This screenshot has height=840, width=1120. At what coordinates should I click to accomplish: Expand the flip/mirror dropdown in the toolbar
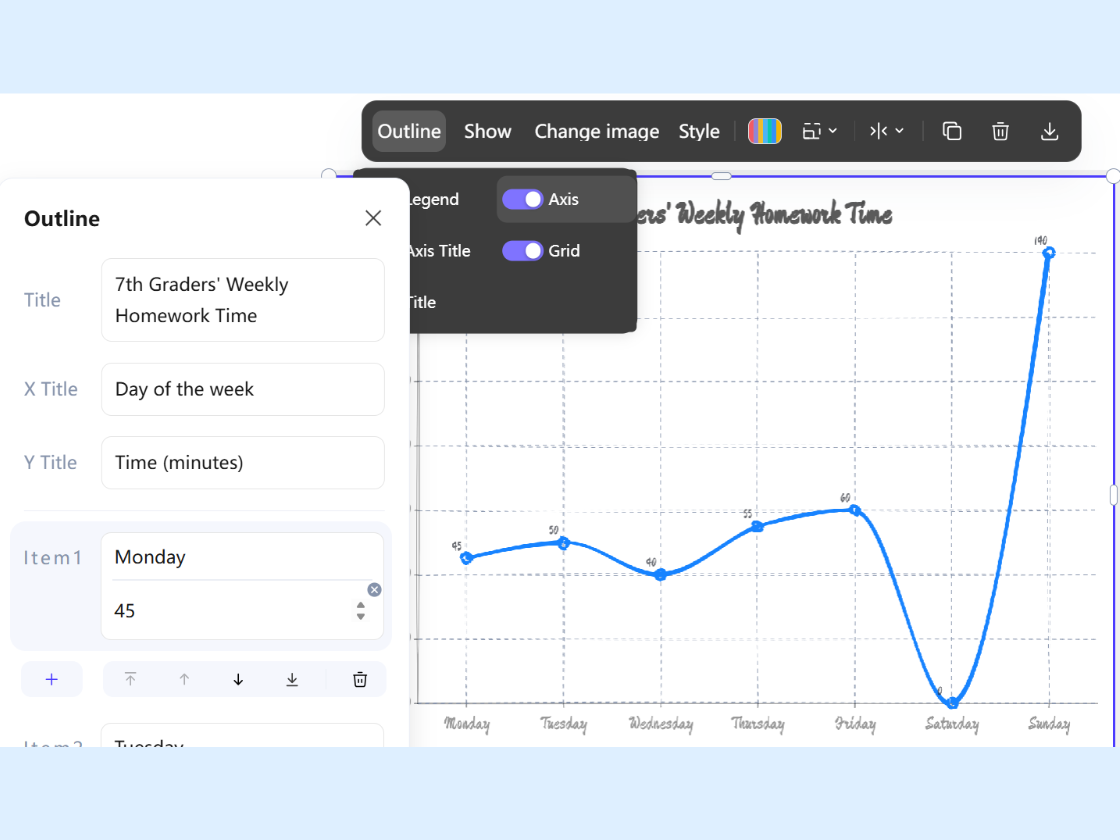click(x=886, y=131)
